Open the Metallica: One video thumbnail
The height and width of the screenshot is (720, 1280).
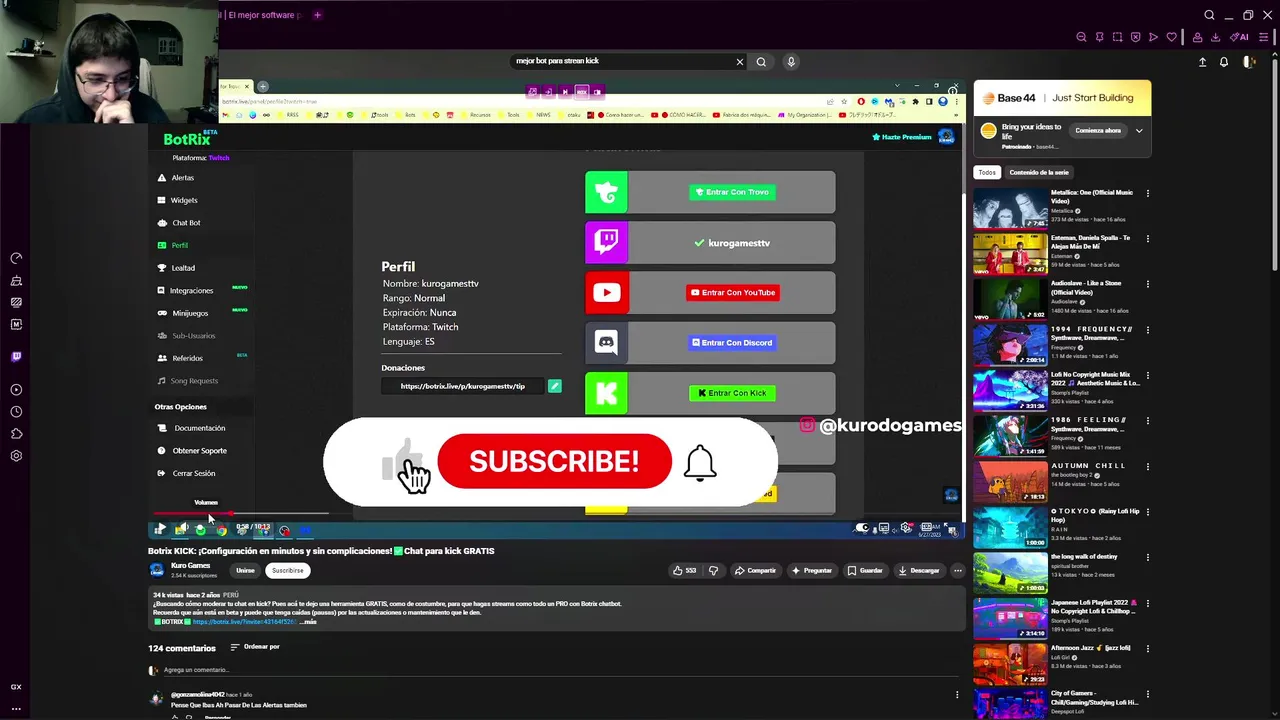point(1010,208)
